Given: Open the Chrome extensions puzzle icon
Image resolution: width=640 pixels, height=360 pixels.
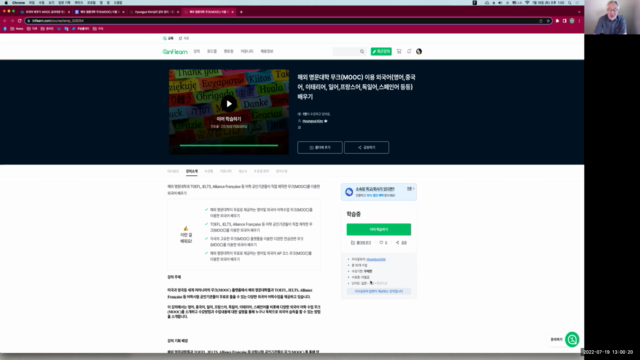Looking at the screenshot, I should 557,21.
